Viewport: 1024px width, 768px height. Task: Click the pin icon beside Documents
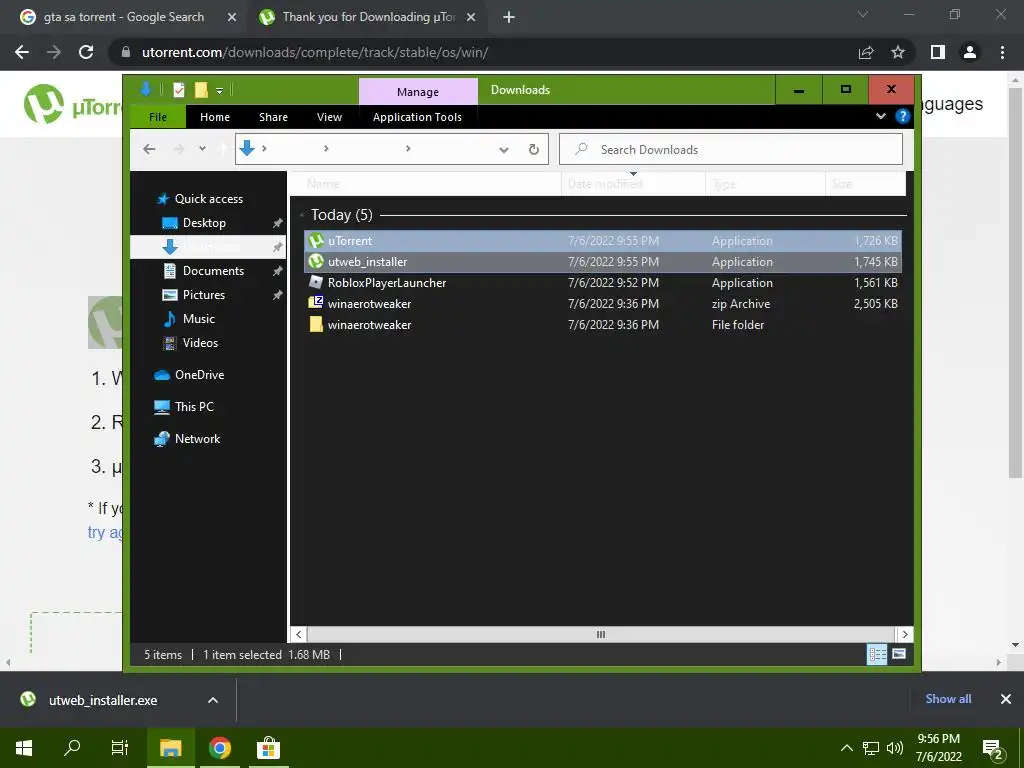coord(278,271)
